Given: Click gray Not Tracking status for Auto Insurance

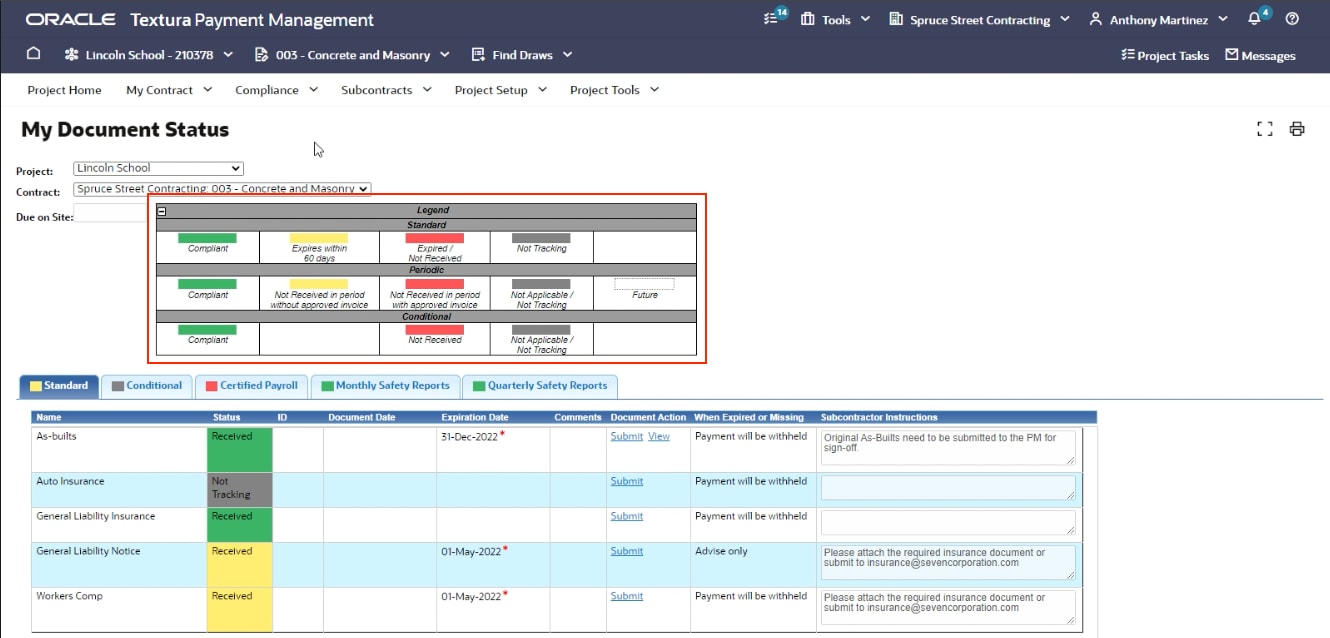Looking at the screenshot, I should point(240,490).
